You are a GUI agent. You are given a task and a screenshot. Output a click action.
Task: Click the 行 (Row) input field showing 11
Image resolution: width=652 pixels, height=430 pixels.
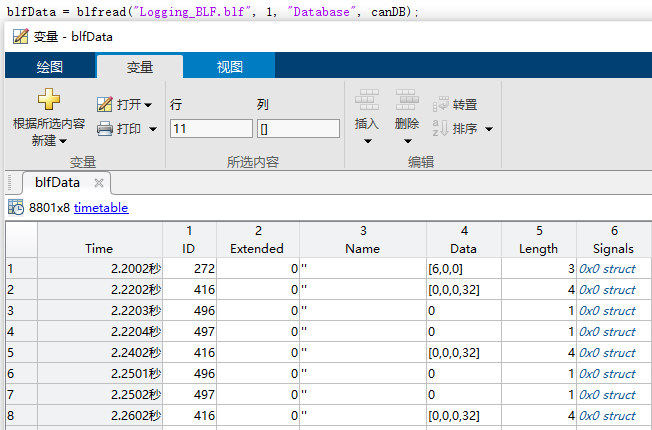click(211, 129)
